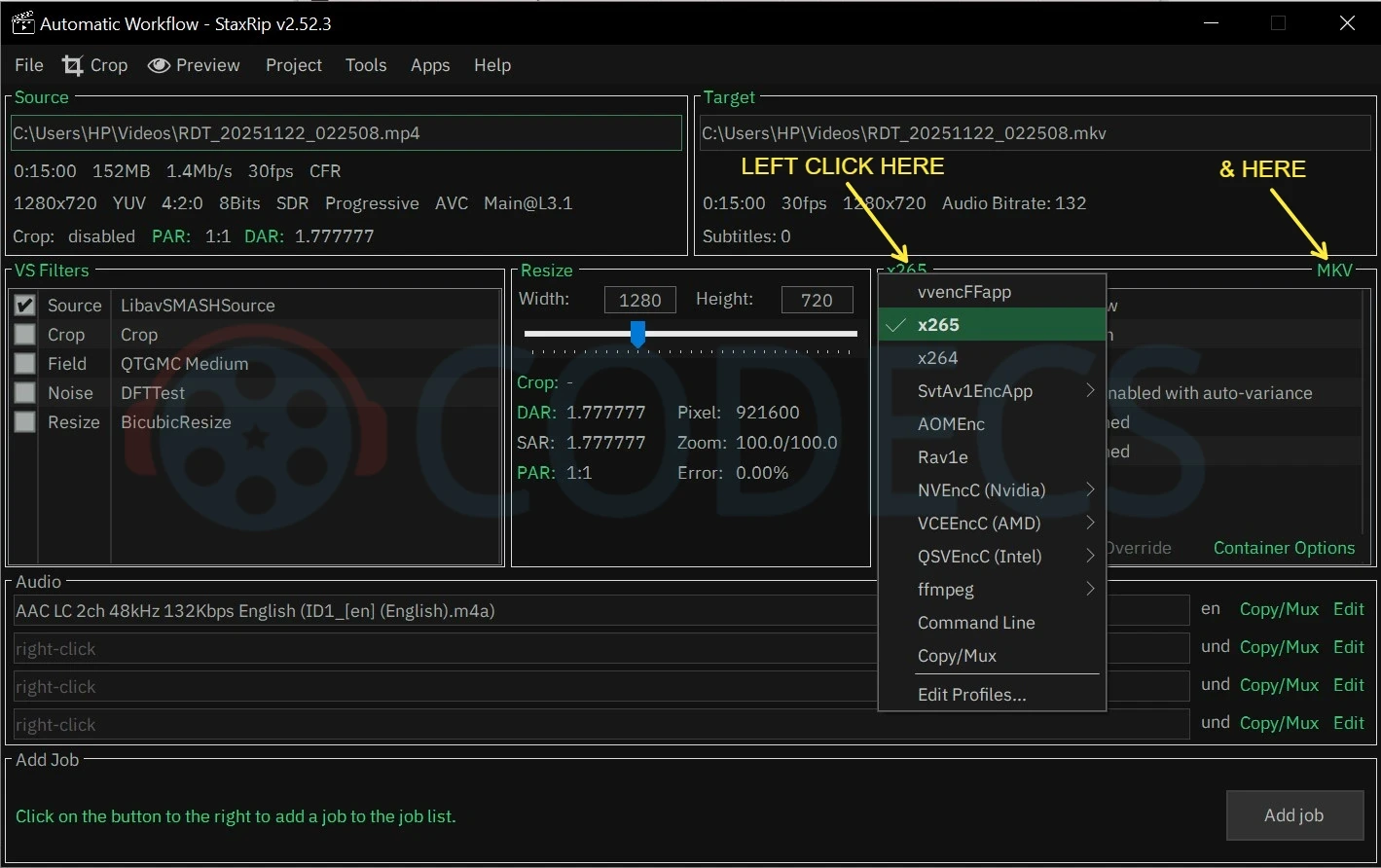
Task: Select vvencFFapp encoder
Action: [x=992, y=292]
